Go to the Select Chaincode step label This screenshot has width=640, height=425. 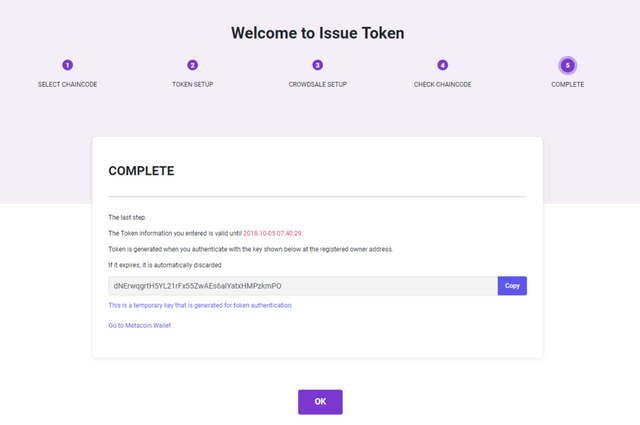point(67,84)
